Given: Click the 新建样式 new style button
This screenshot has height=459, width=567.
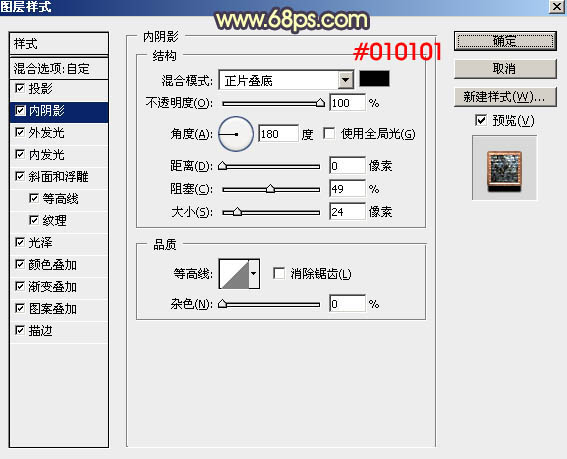Looking at the screenshot, I should click(505, 97).
